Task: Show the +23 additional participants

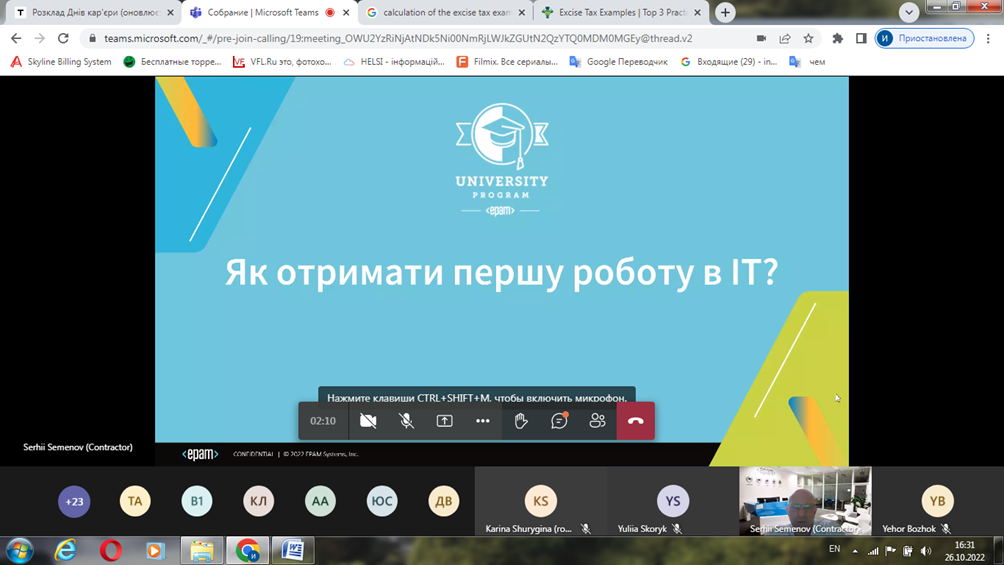Action: (74, 501)
